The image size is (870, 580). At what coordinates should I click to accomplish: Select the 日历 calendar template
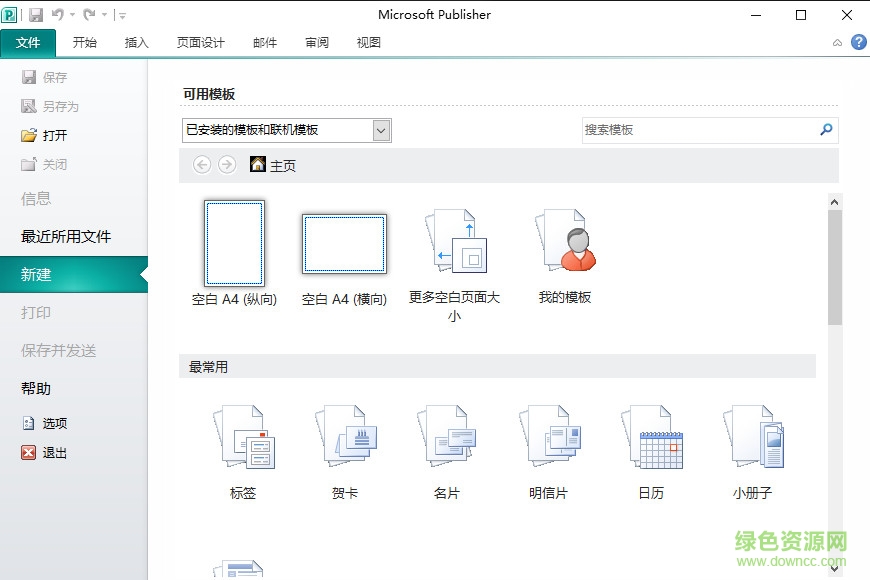(651, 440)
